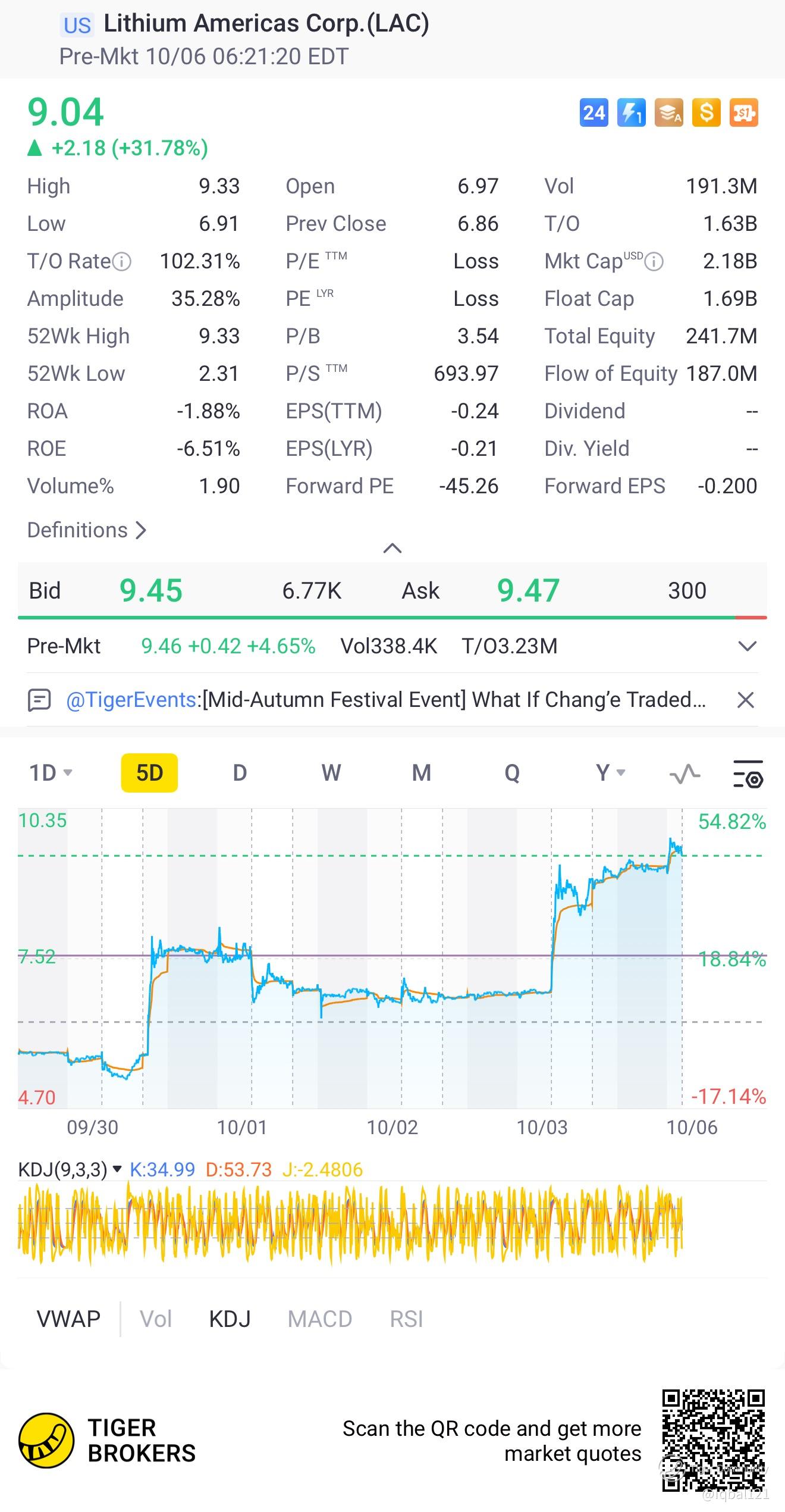Toggle the Vol sub-chart indicator

point(156,1319)
